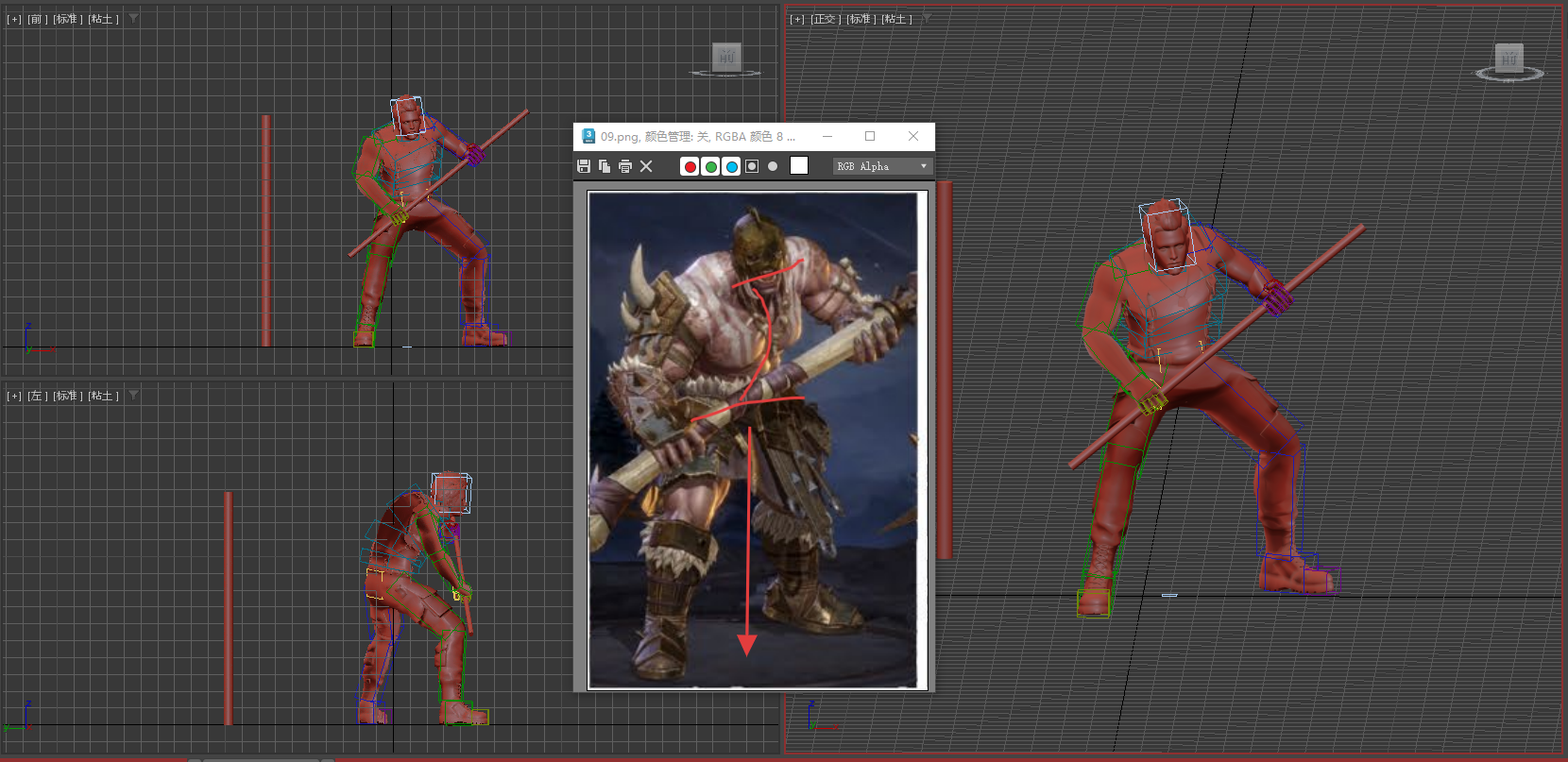Open the RGB Alpha channel dropdown
Image resolution: width=1568 pixels, height=762 pixels.
tap(883, 166)
